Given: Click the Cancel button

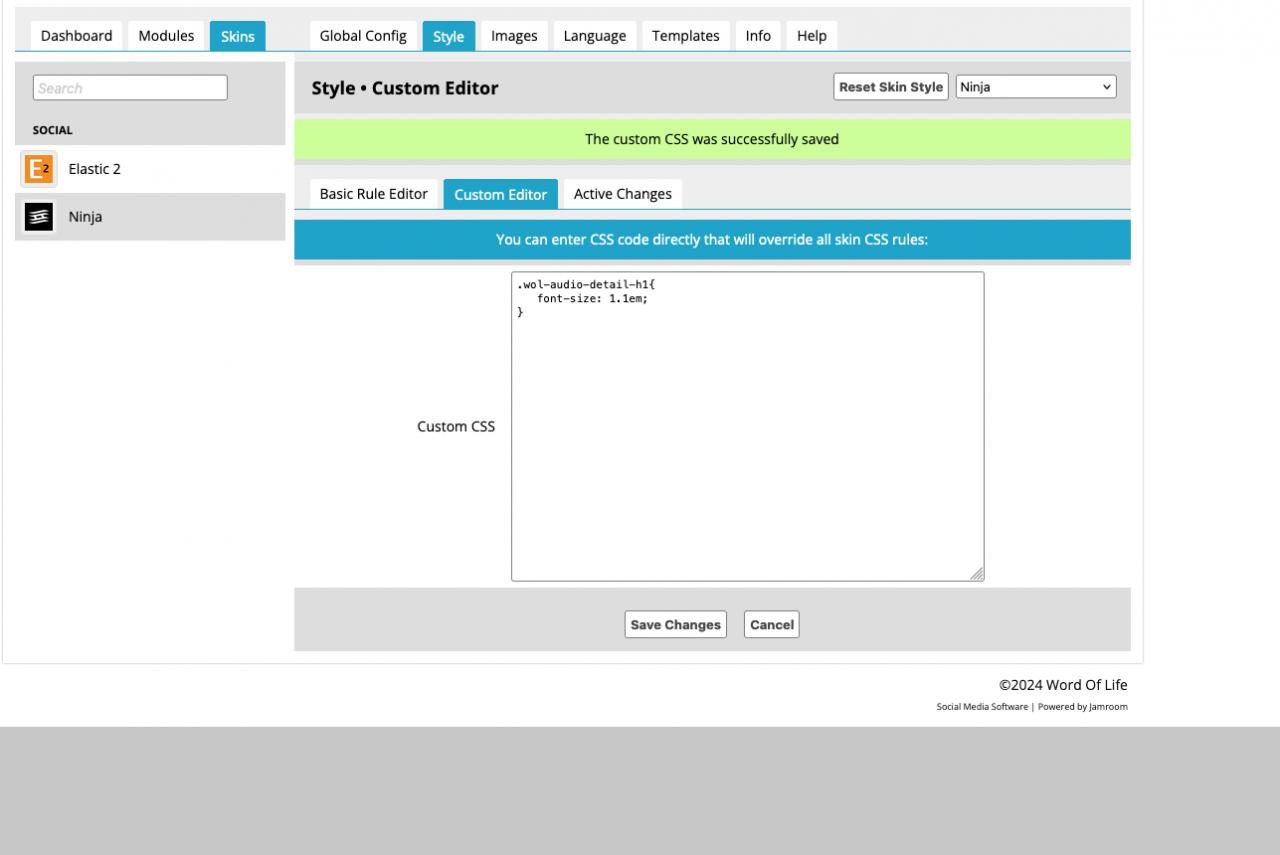Looking at the screenshot, I should (x=771, y=625).
